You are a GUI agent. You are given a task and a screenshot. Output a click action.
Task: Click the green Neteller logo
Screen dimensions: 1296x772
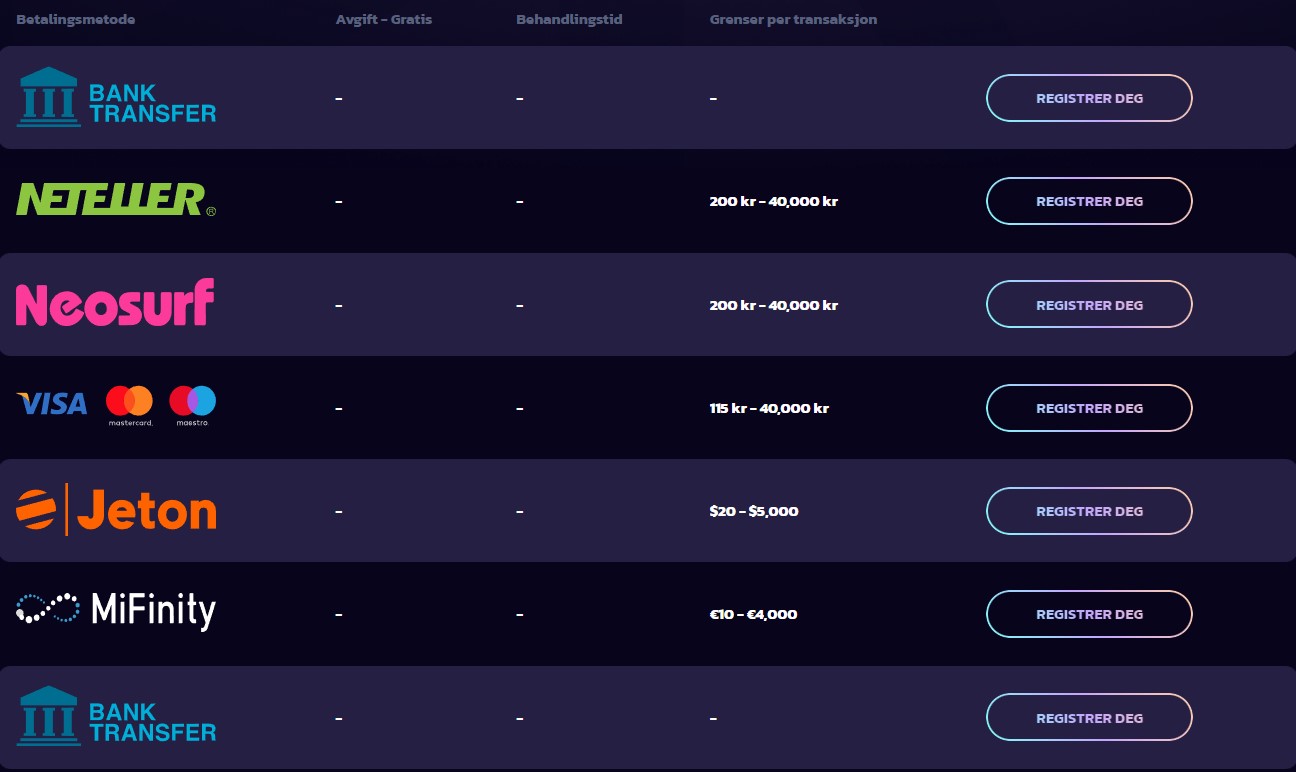[116, 200]
